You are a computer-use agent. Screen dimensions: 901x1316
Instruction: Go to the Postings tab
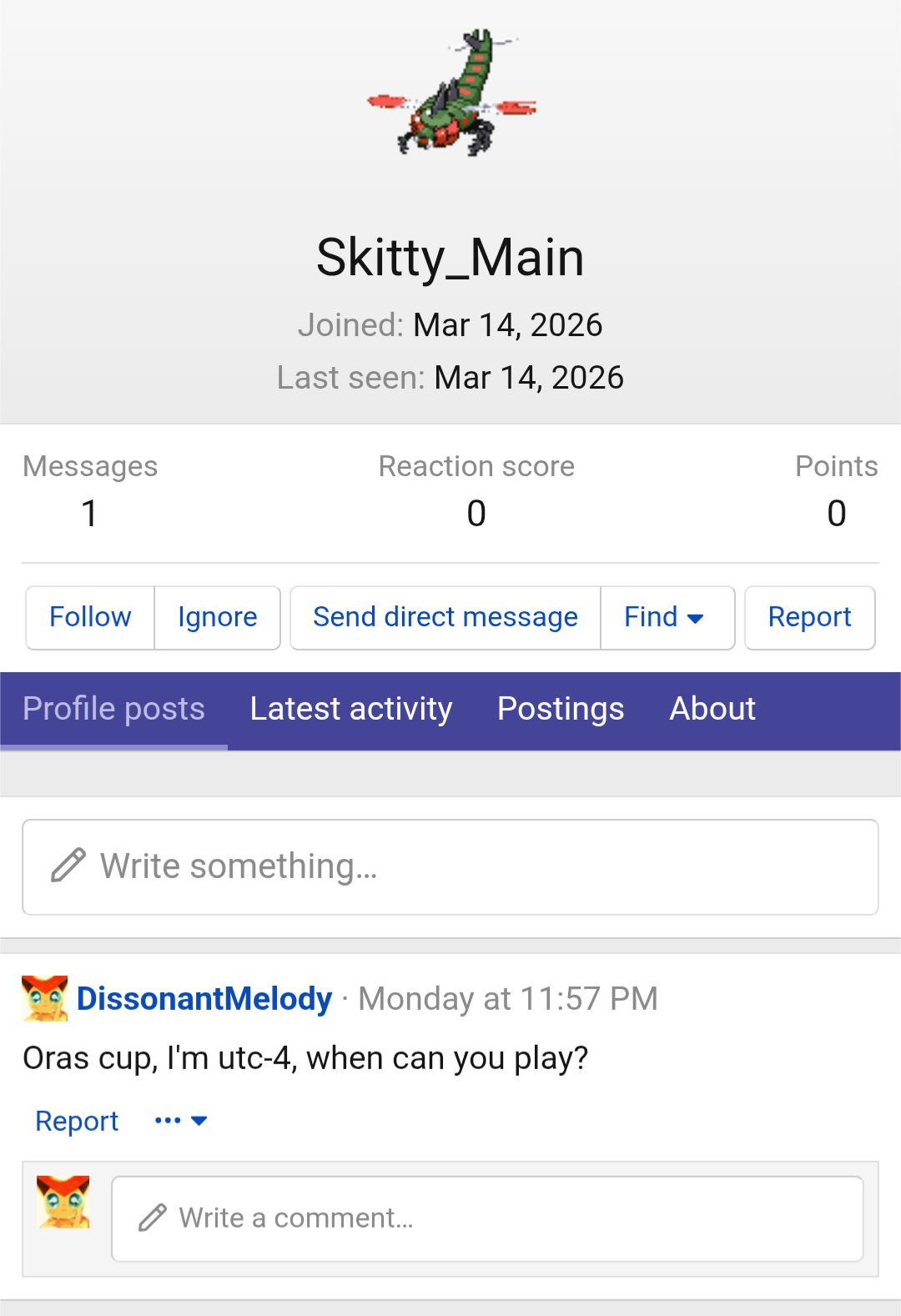(x=561, y=710)
